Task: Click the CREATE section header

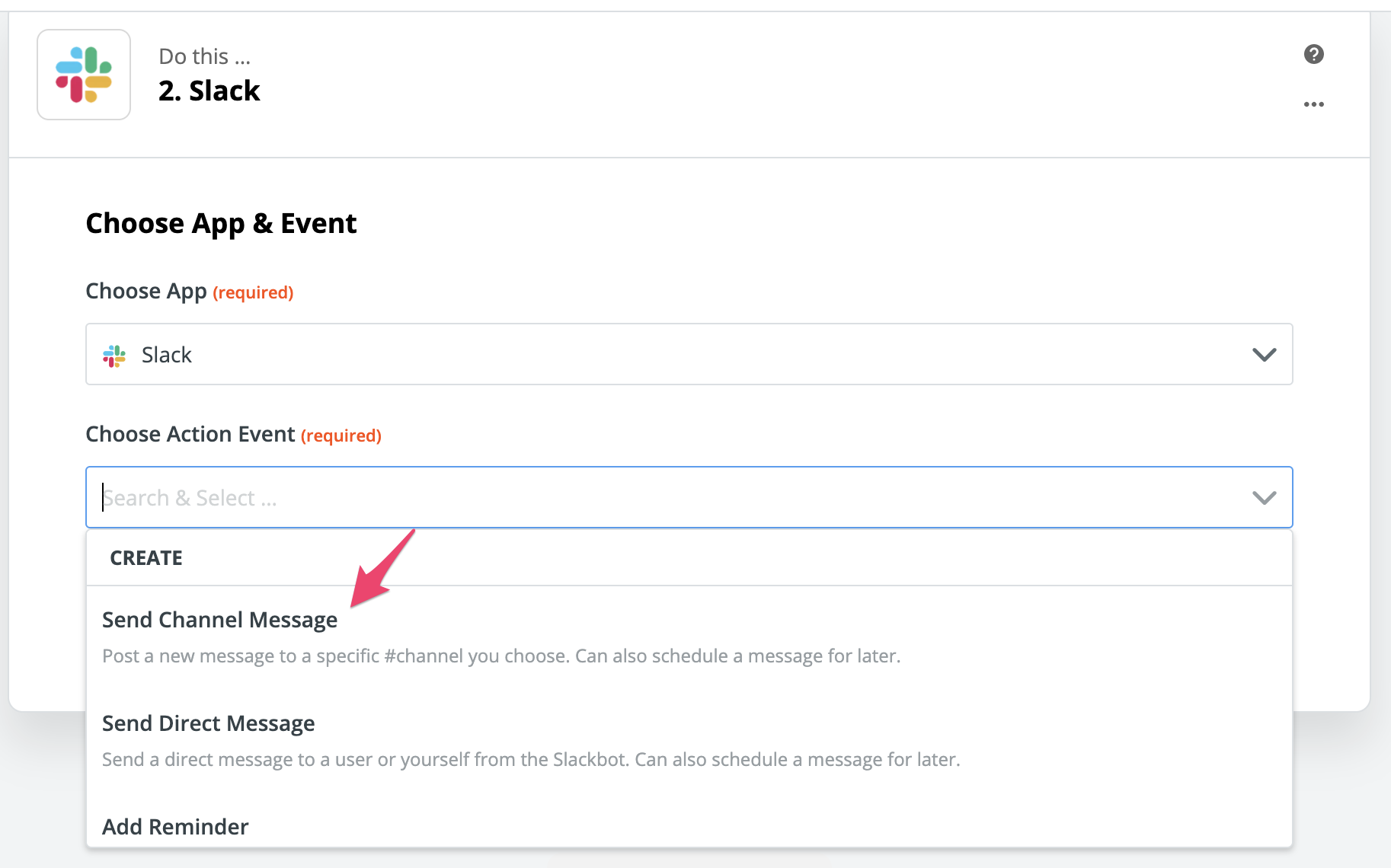Action: coord(146,558)
